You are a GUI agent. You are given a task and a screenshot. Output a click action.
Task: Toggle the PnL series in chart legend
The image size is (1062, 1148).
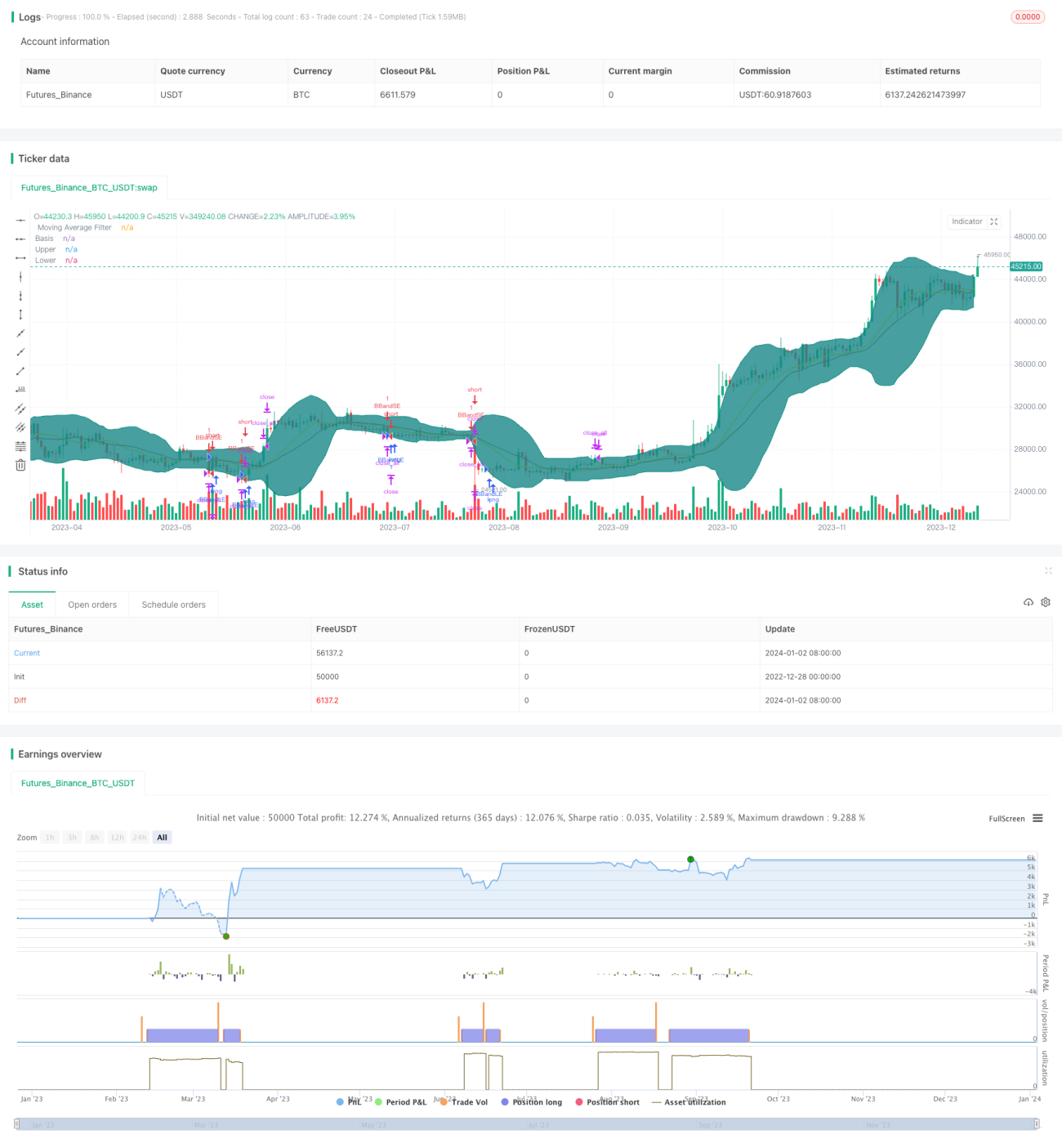[x=349, y=1102]
